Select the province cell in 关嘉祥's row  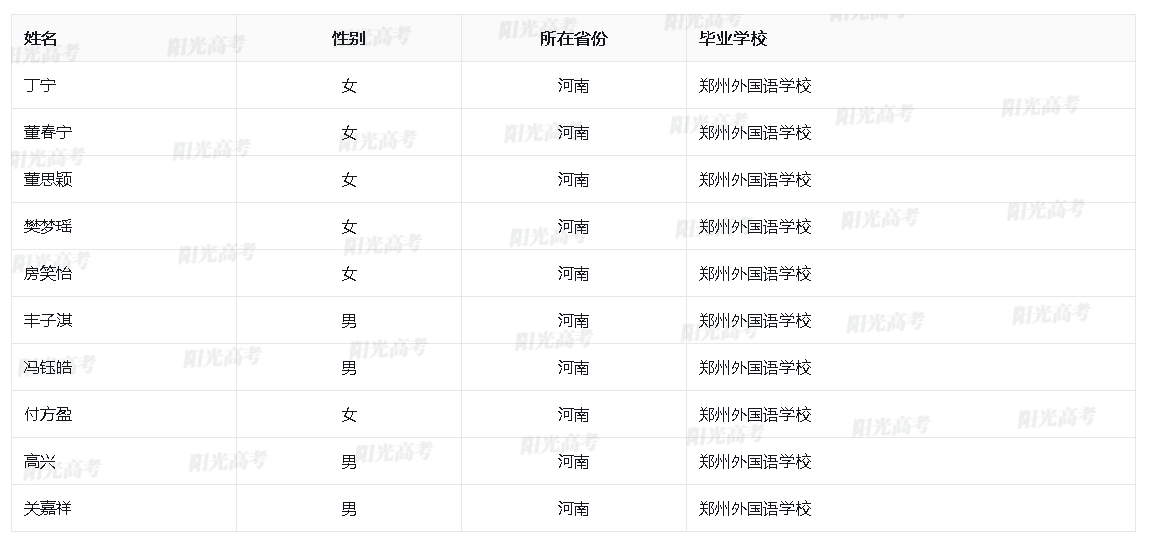click(573, 509)
